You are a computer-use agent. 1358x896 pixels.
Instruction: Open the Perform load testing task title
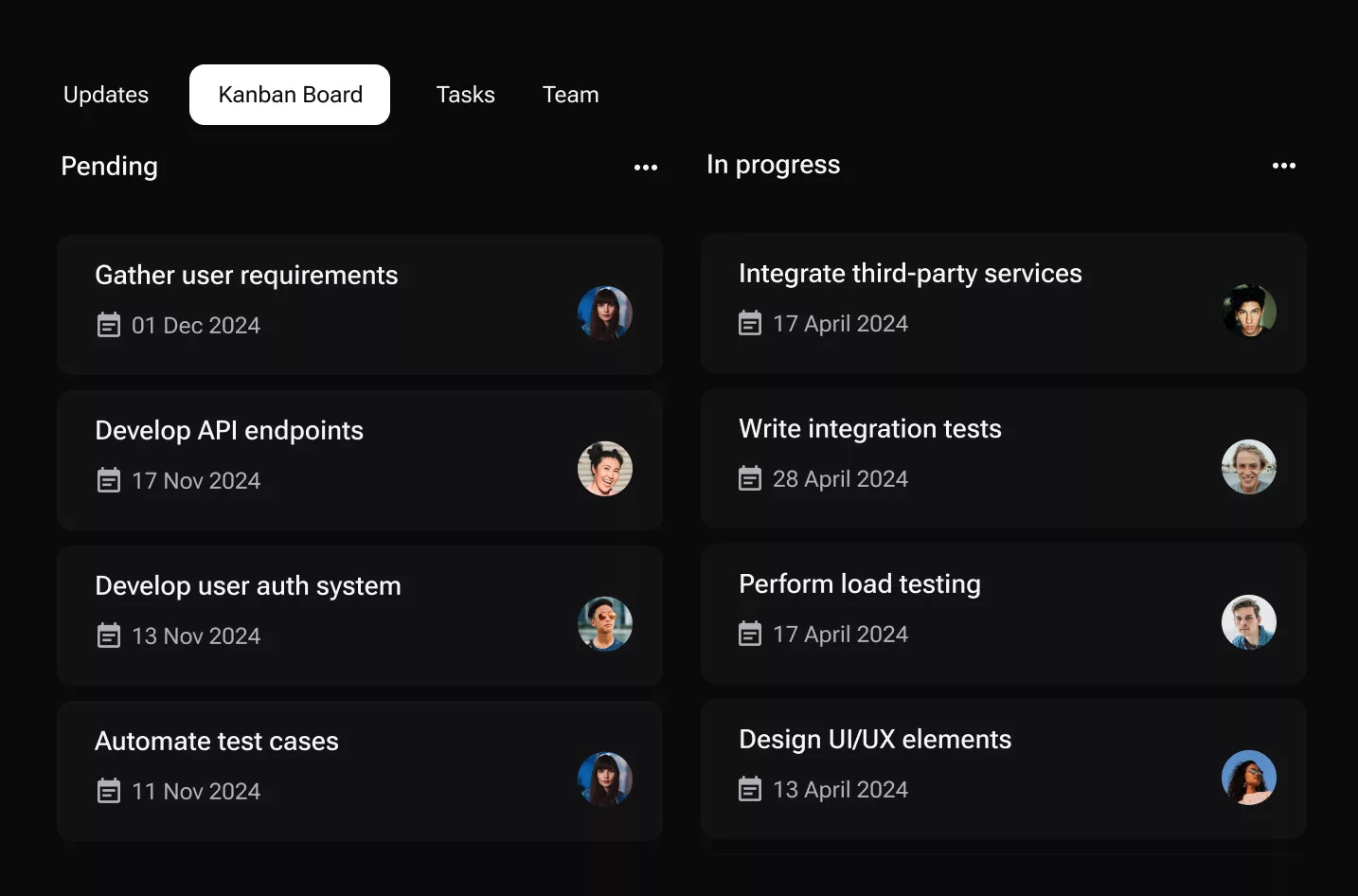[x=859, y=583]
